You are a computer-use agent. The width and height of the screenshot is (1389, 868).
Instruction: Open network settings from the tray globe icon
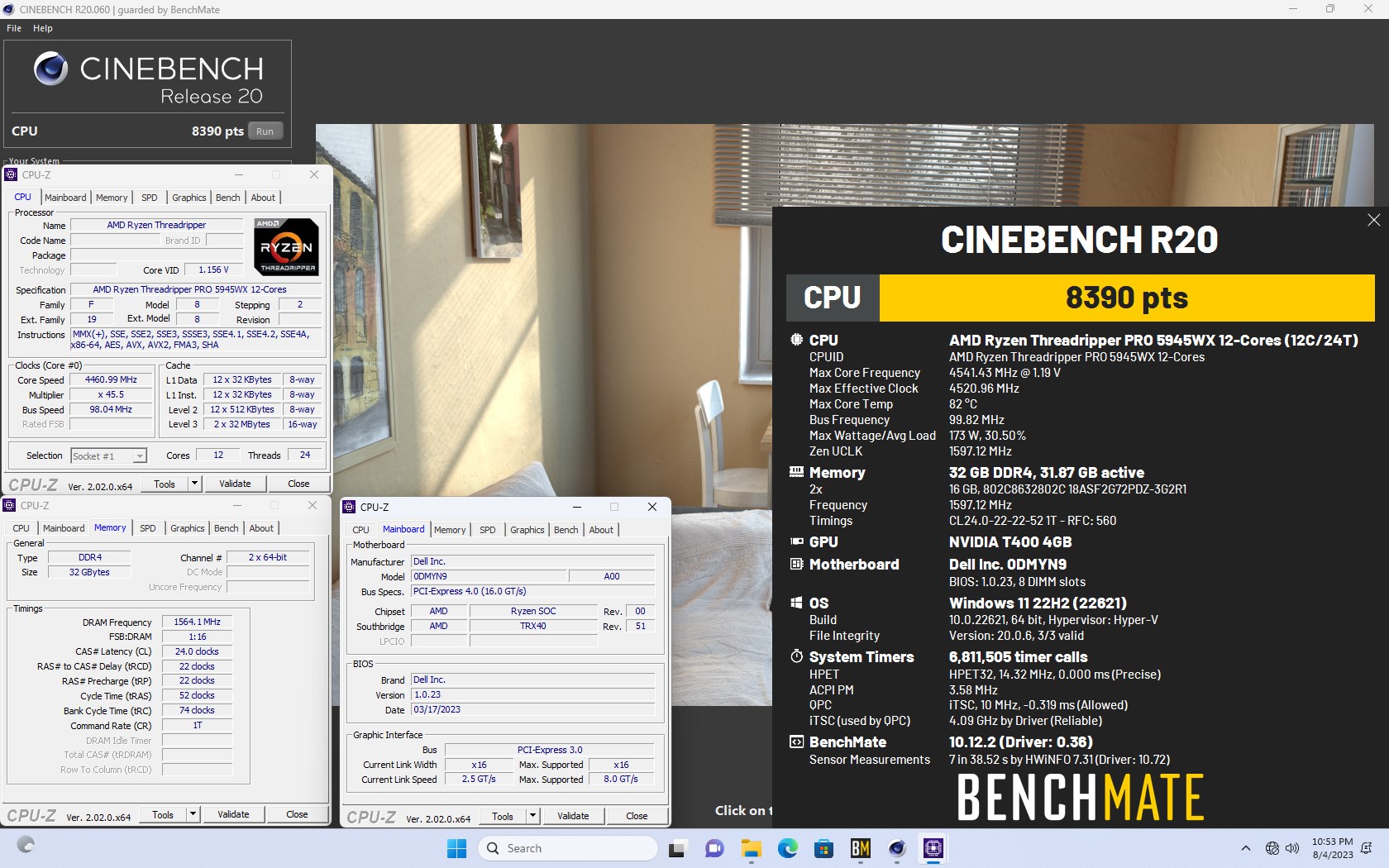pos(1272,848)
